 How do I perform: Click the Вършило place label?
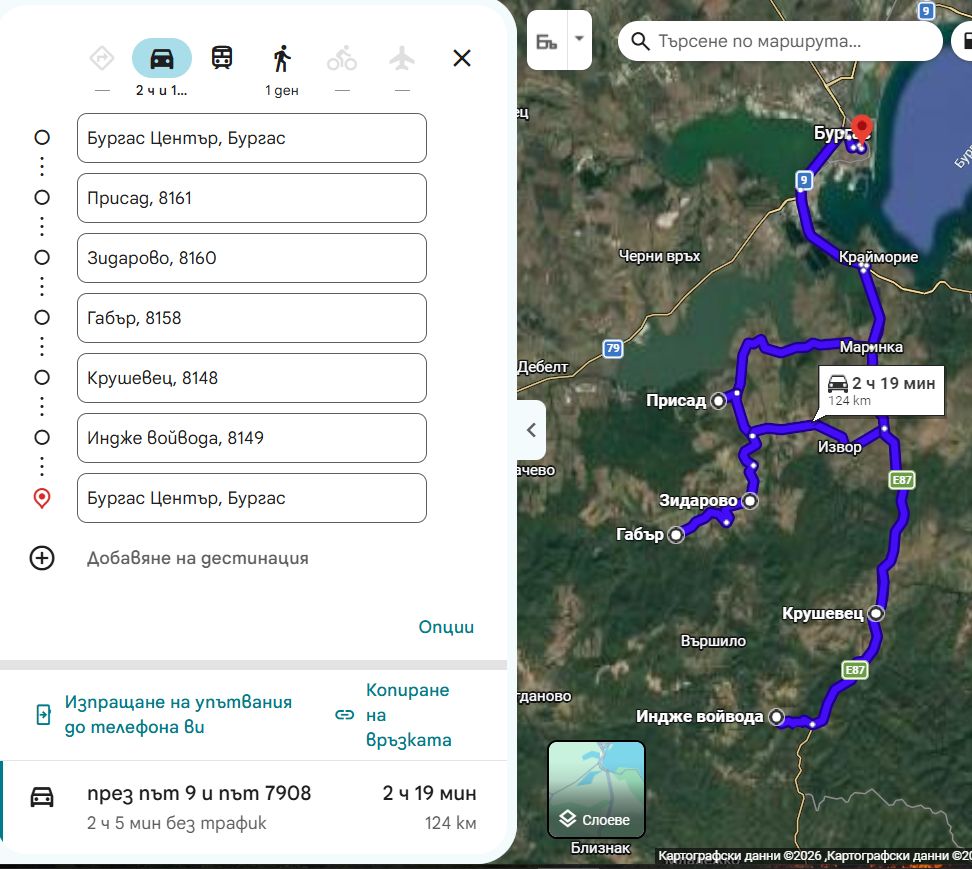coord(714,641)
